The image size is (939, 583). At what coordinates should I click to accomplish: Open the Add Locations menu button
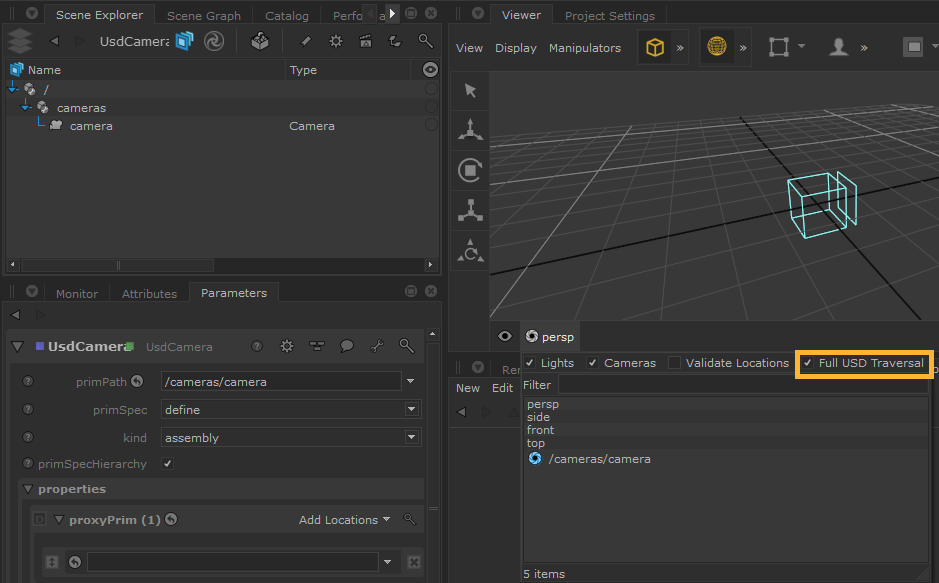pos(345,520)
